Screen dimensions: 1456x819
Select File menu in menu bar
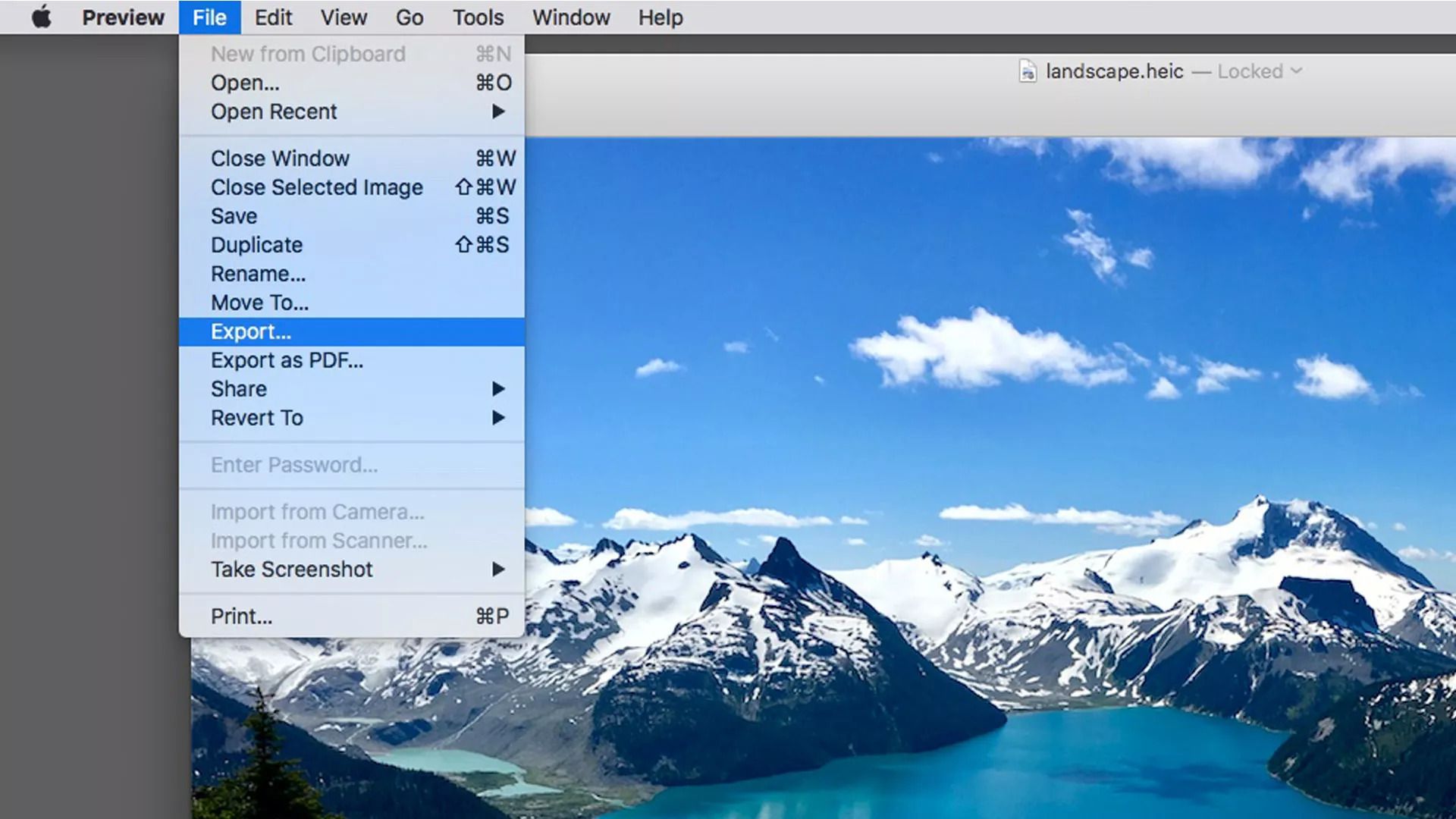tap(209, 17)
